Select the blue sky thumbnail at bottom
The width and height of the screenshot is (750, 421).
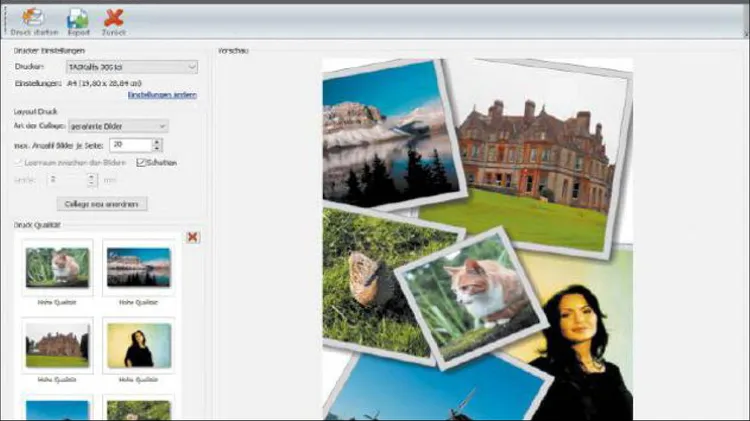[57, 410]
